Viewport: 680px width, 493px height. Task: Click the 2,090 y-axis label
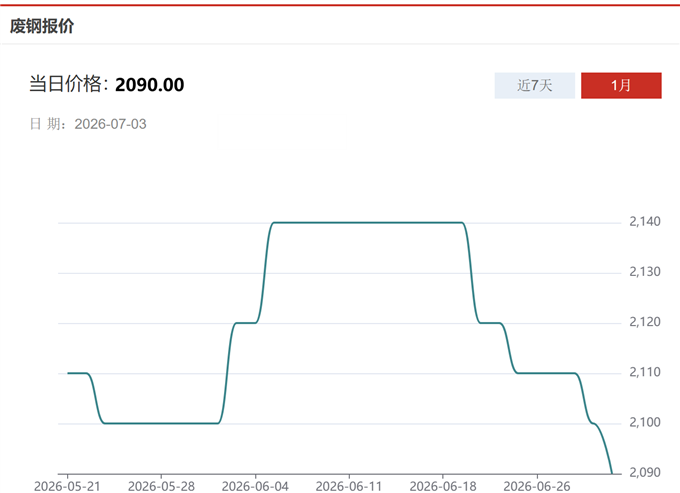coord(645,472)
